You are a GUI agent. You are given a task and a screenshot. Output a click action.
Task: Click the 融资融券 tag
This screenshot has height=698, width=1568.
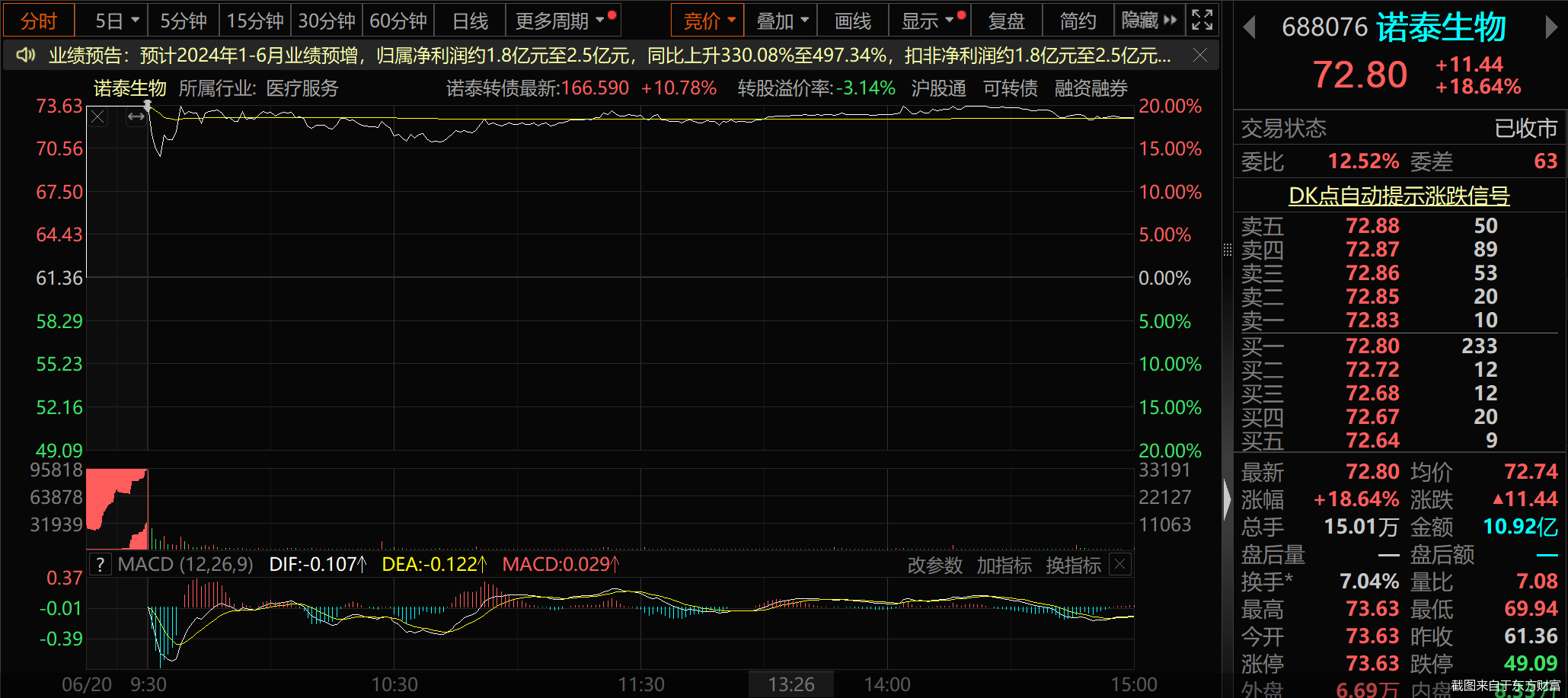click(1091, 88)
